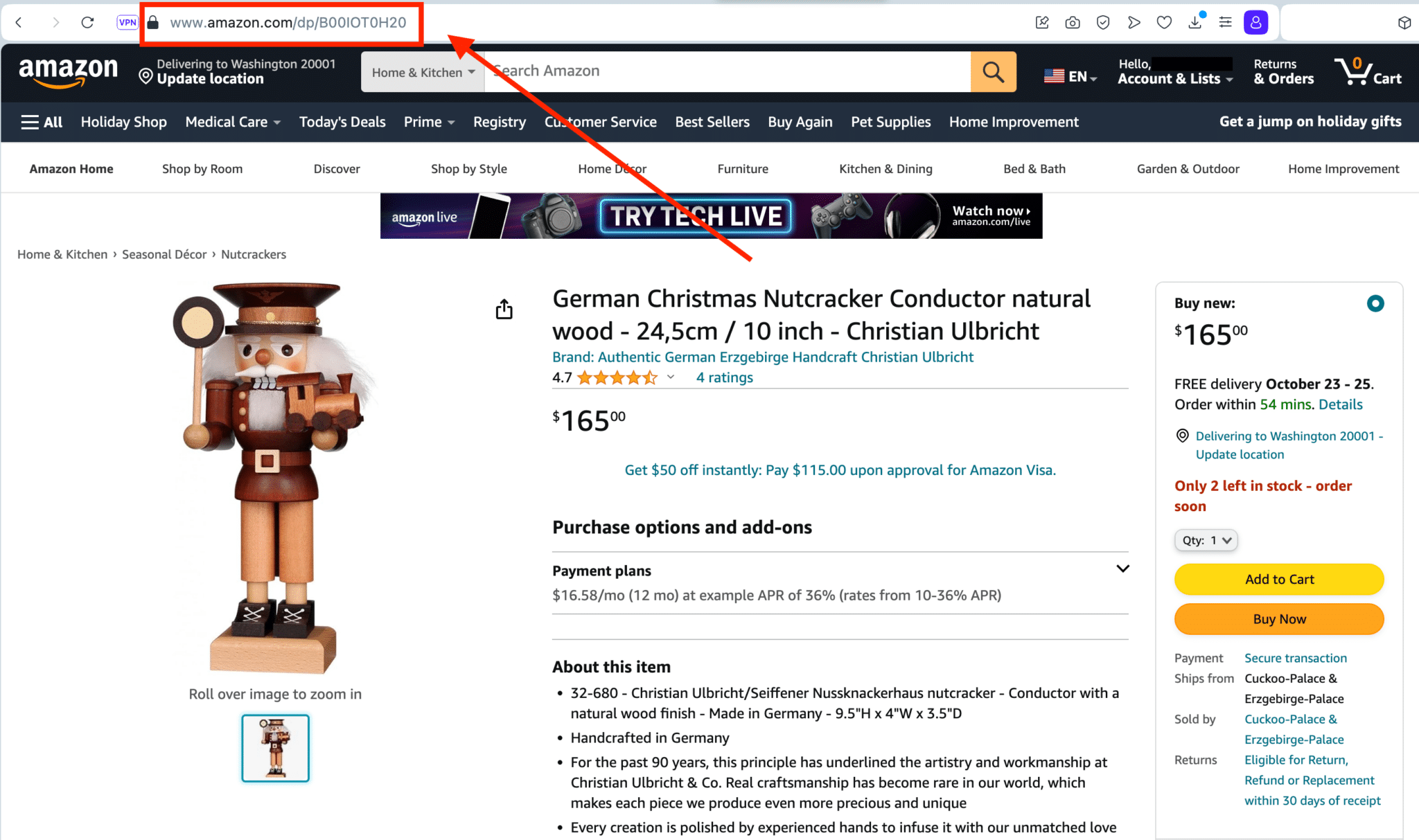The width and height of the screenshot is (1419, 840).
Task: Click the Amazon Visa offer link
Action: (x=838, y=470)
